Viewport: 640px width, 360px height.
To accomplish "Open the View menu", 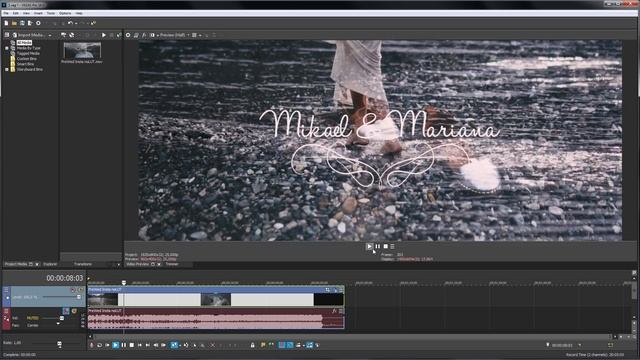I will point(26,13).
